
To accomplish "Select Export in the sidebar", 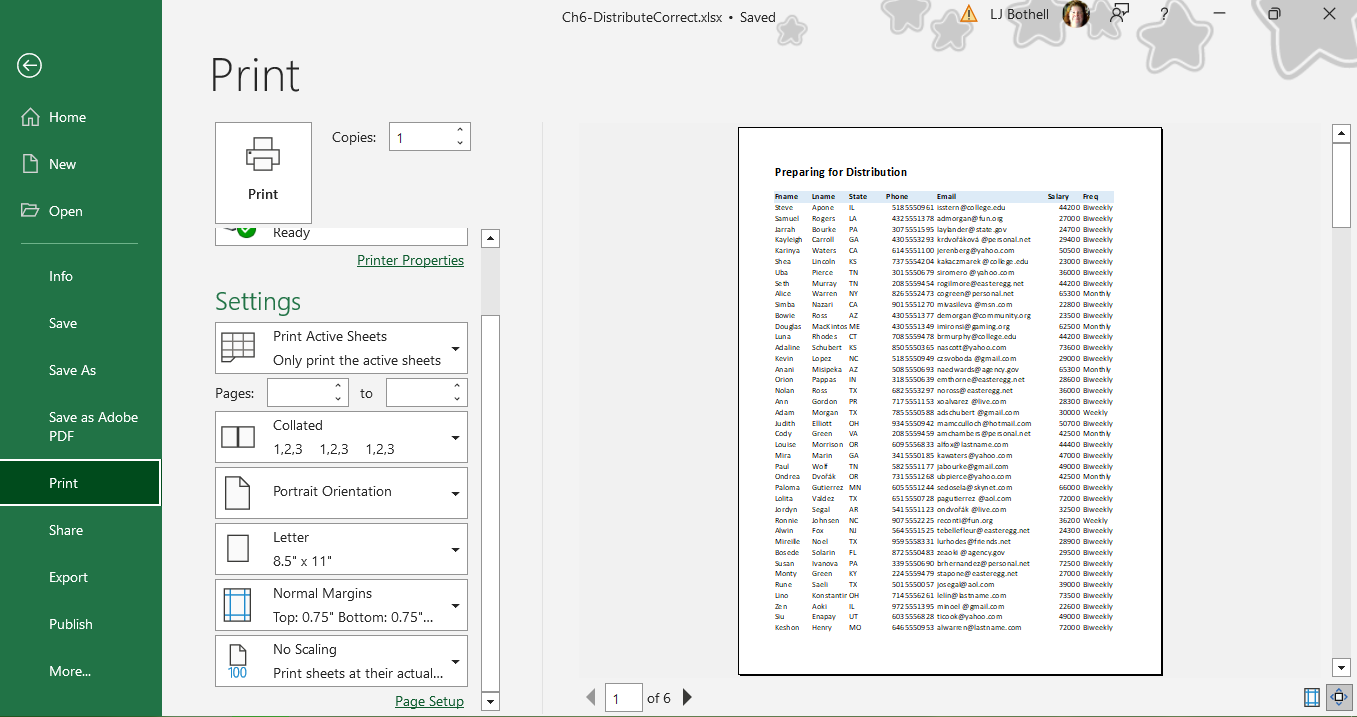I will (x=70, y=577).
